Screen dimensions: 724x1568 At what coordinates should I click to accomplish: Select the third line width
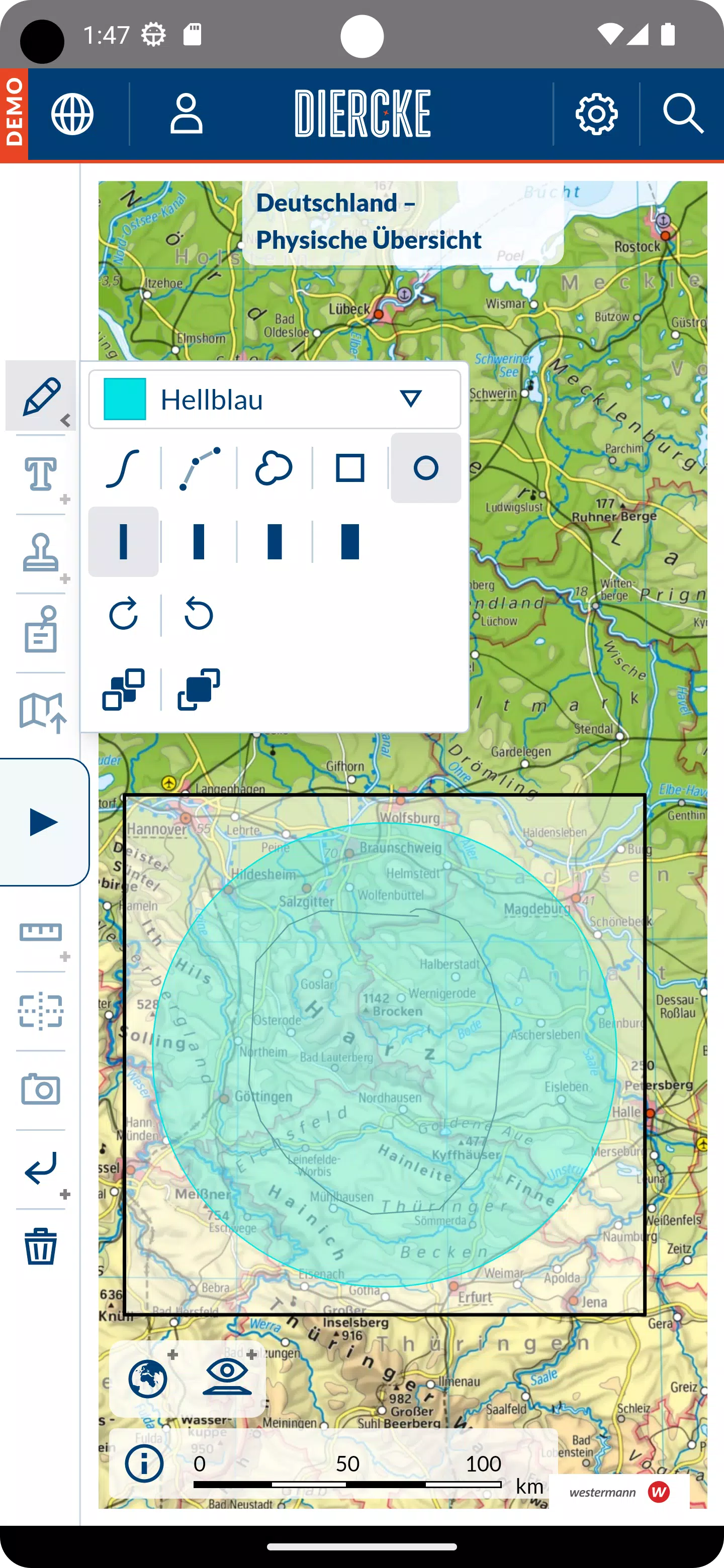click(275, 542)
